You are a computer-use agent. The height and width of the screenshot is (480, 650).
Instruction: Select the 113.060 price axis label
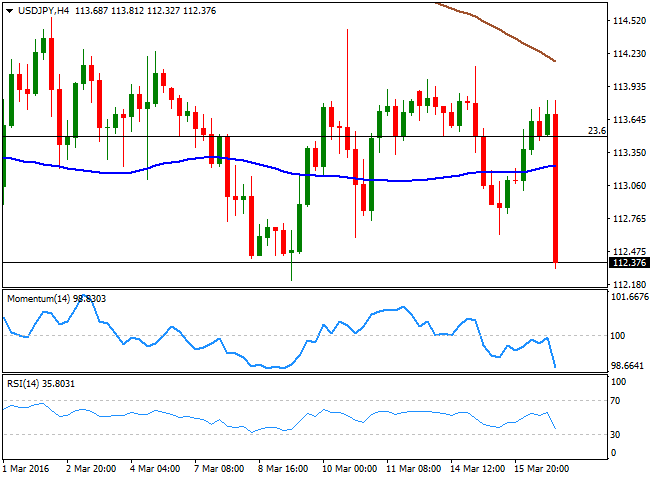click(x=629, y=186)
